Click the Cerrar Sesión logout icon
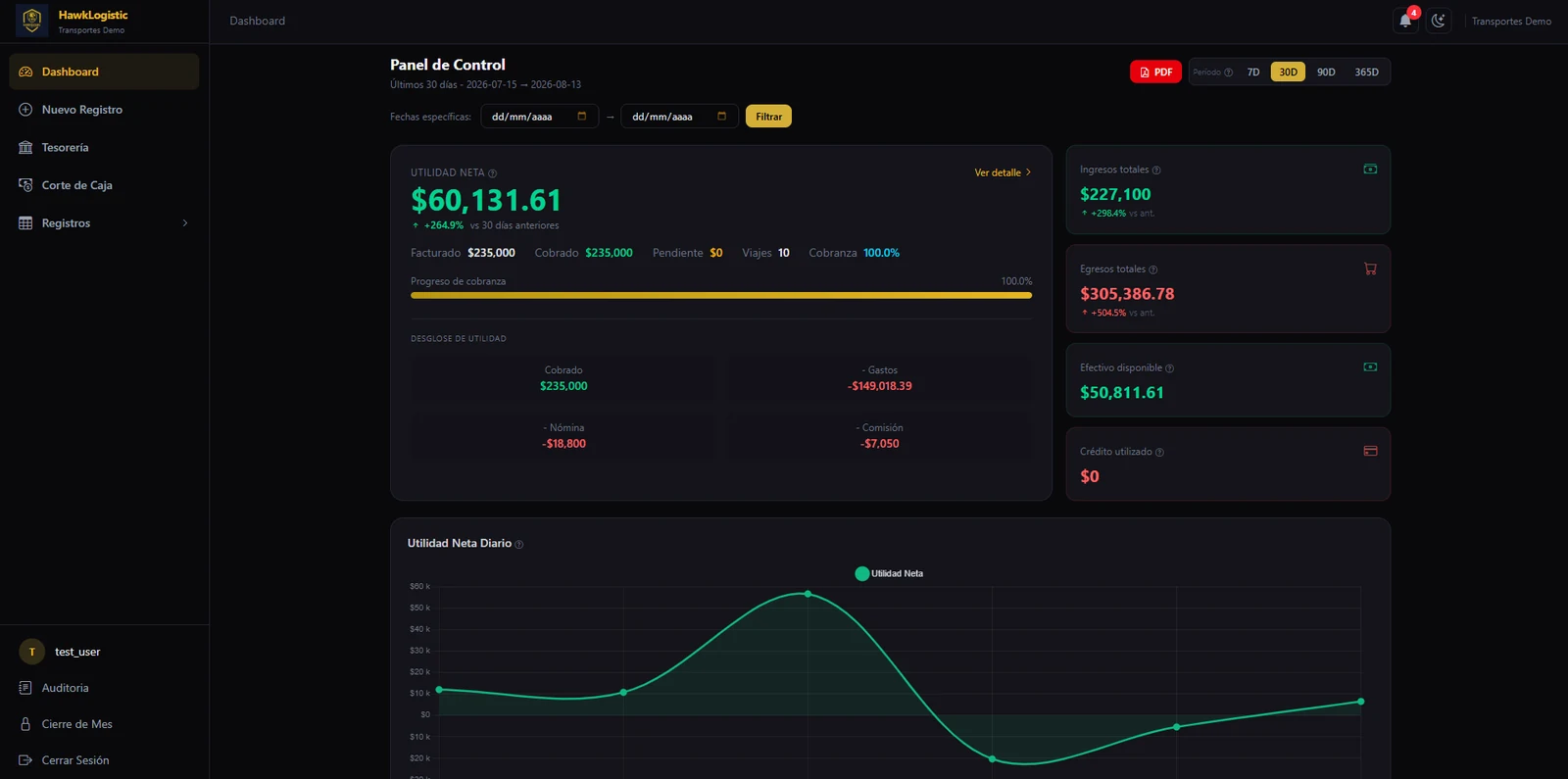 point(25,760)
